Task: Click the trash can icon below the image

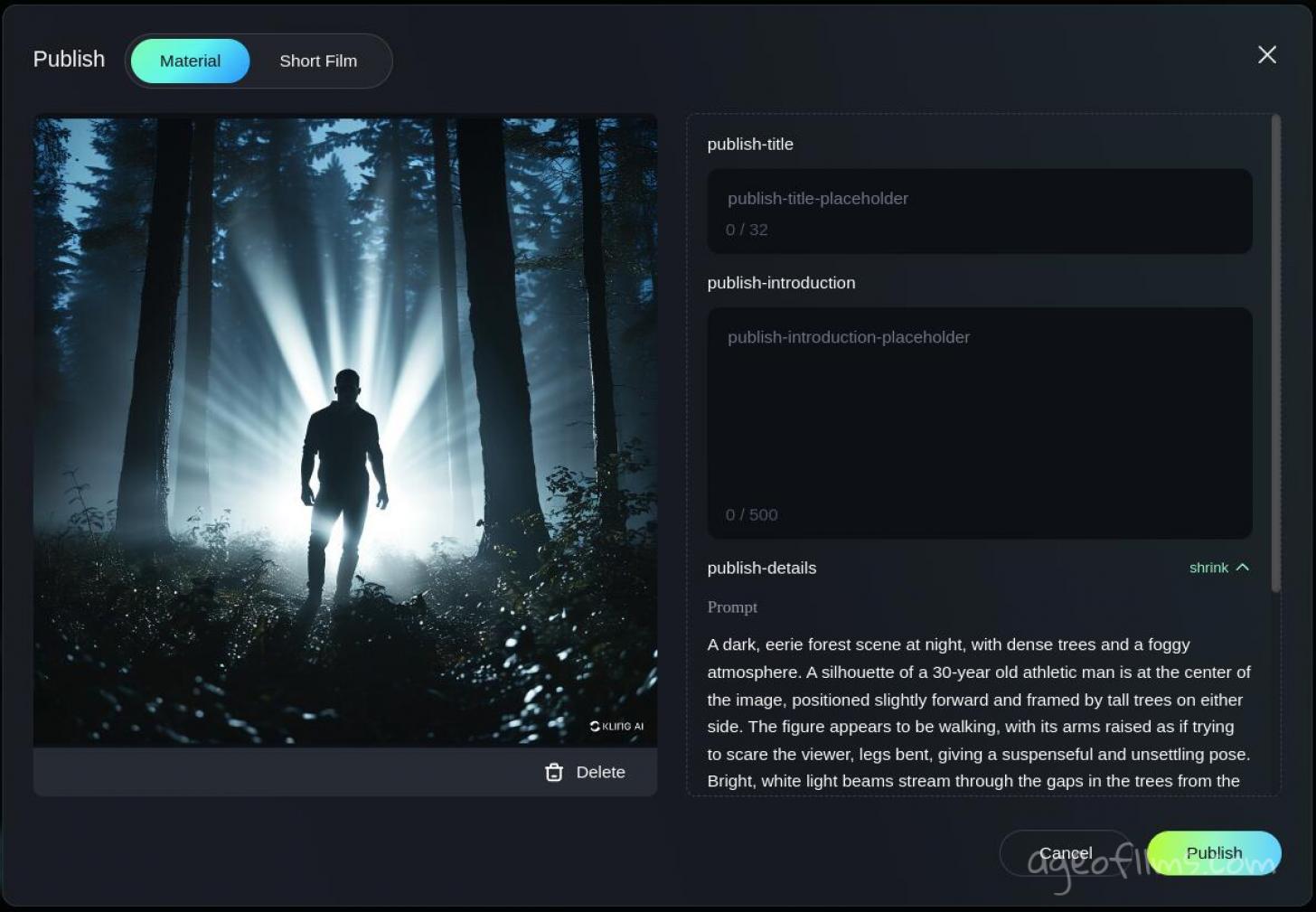Action: tap(554, 772)
